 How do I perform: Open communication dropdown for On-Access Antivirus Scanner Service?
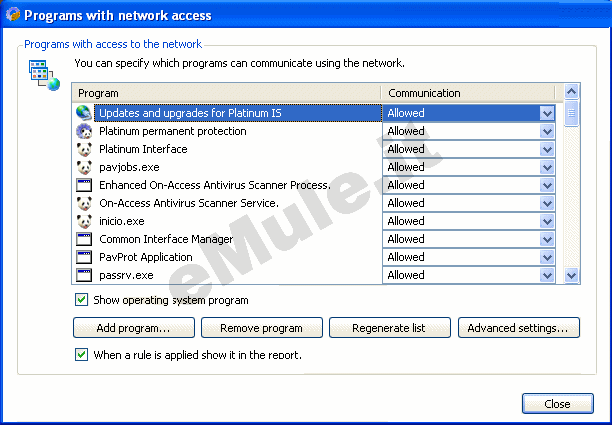(547, 203)
